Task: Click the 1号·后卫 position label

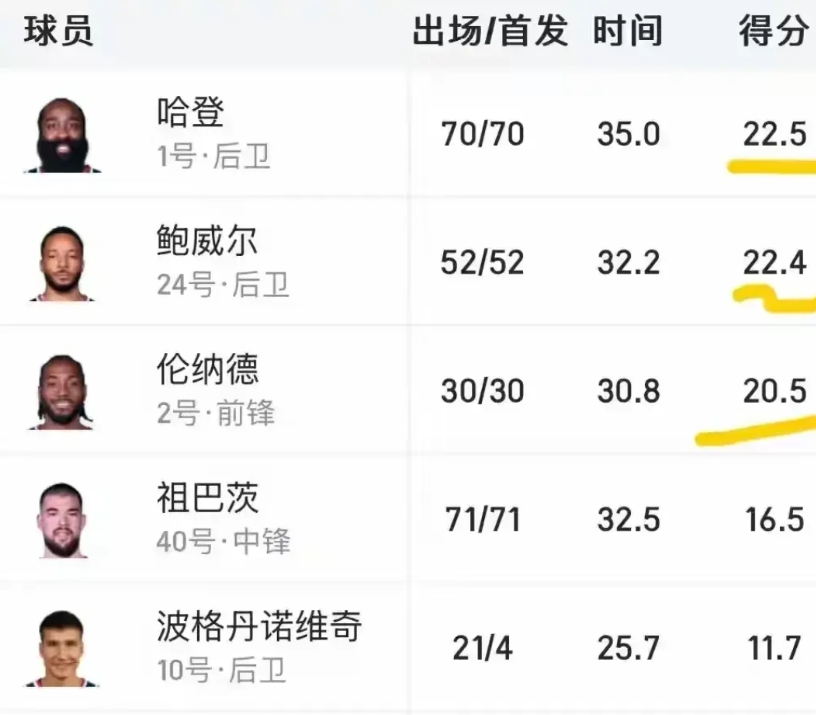Action: click(x=214, y=156)
